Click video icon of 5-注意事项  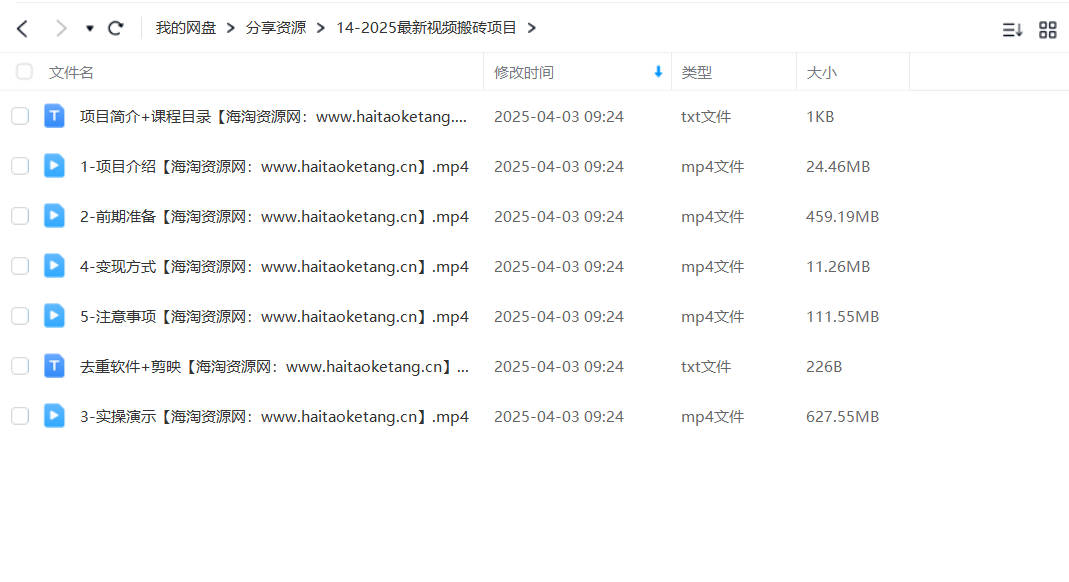[x=55, y=316]
